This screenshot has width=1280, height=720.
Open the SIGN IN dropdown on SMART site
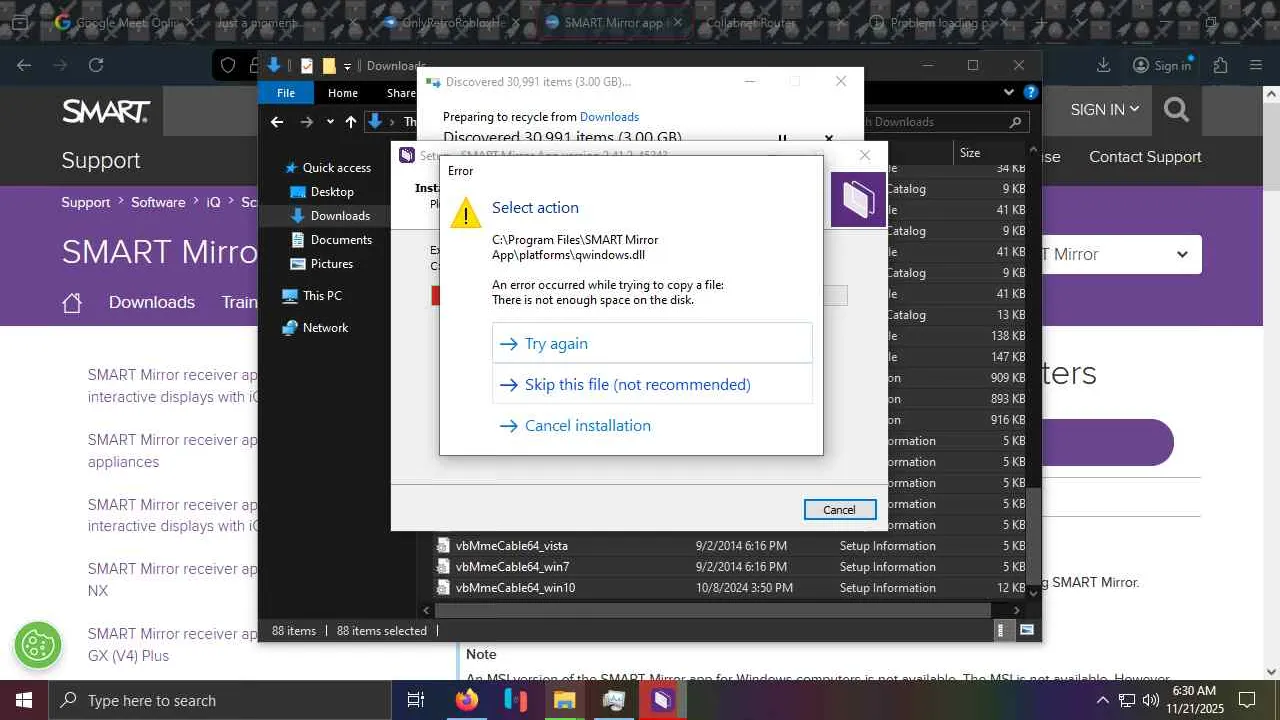(1105, 110)
